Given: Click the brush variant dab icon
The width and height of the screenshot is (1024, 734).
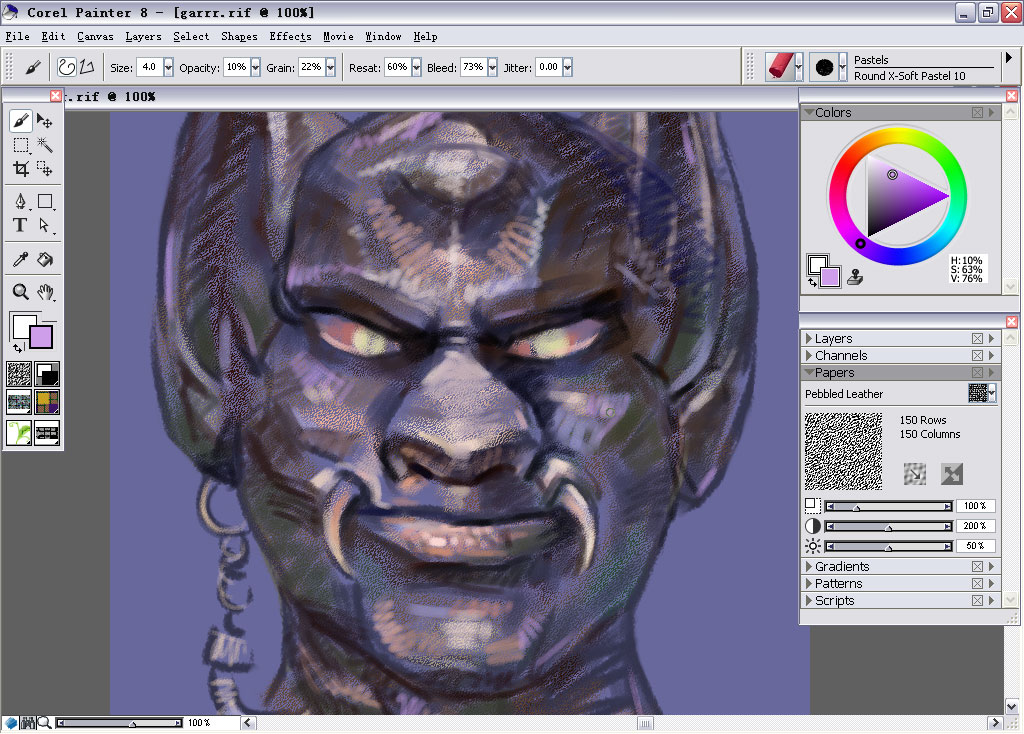Looking at the screenshot, I should tap(824, 67).
